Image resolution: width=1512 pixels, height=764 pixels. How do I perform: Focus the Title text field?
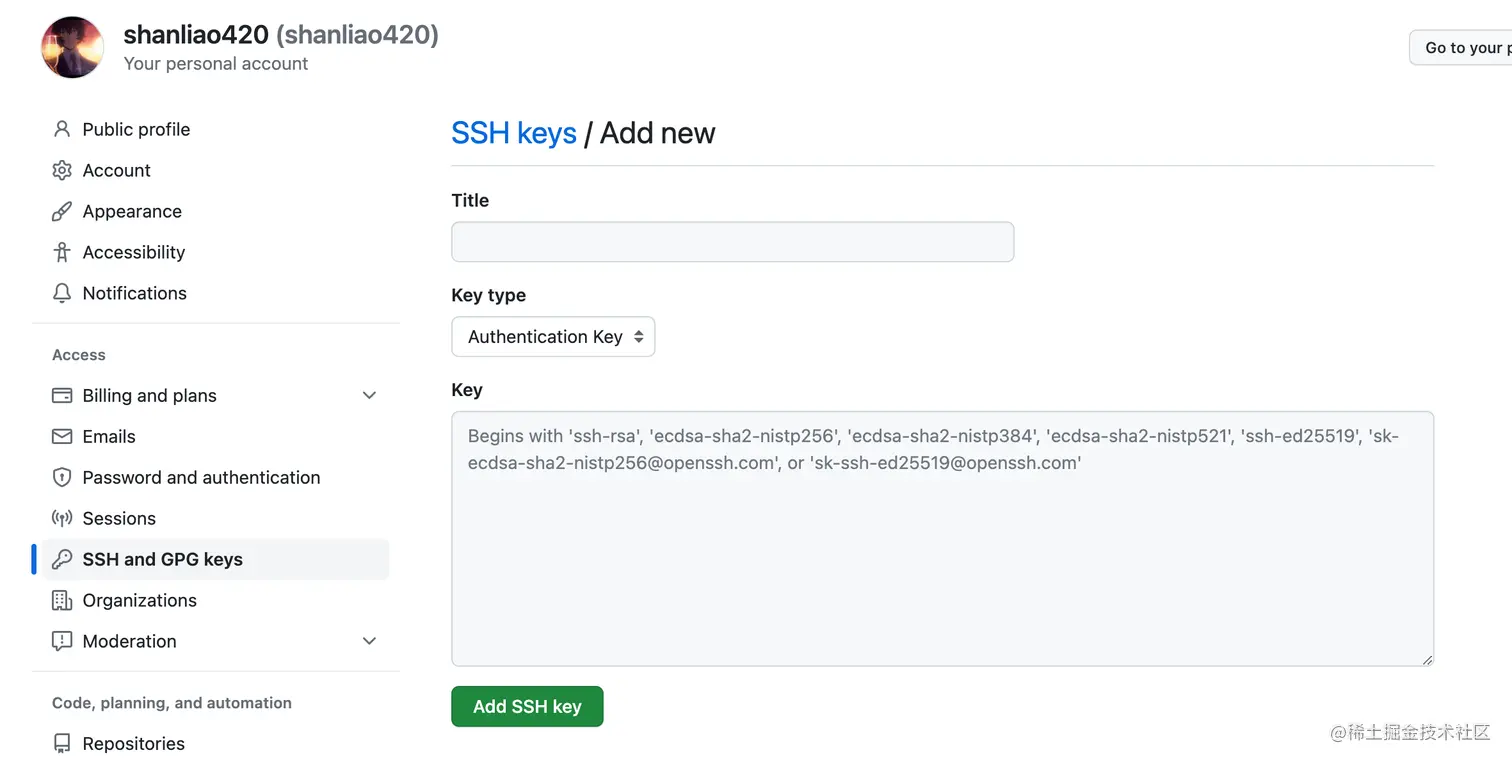pos(732,242)
